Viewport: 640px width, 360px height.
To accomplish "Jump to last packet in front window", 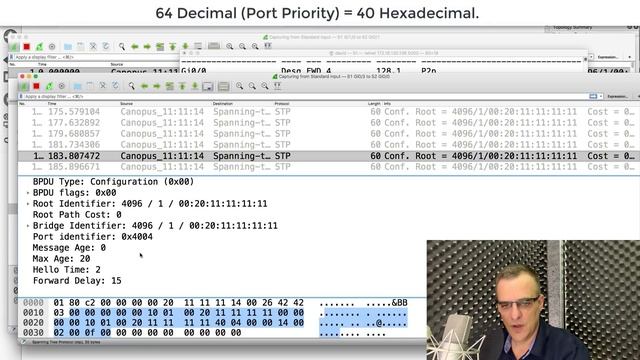I will point(195,86).
